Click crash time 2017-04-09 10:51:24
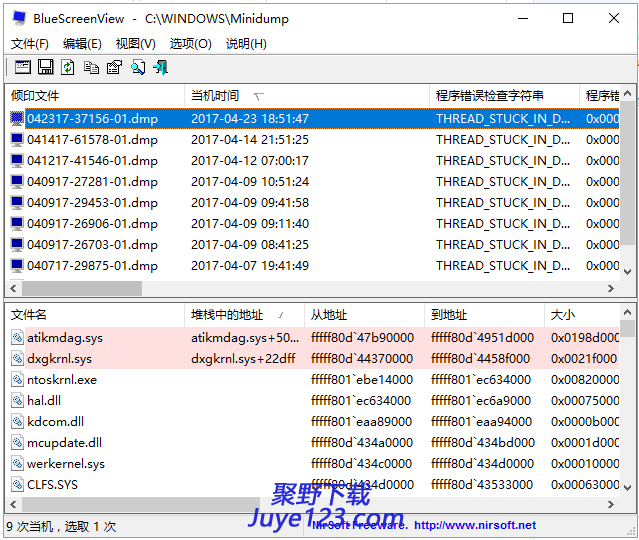The height and width of the screenshot is (540, 639). tap(250, 182)
